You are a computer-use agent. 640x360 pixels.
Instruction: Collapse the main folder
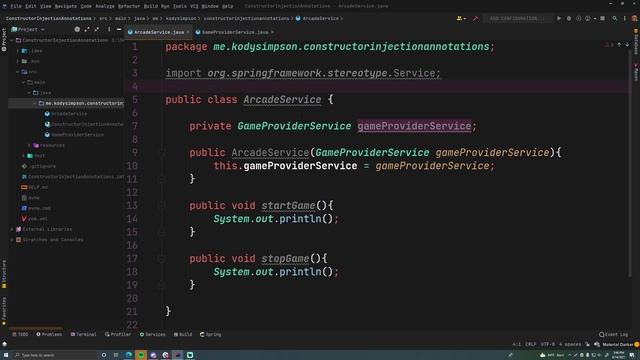24,82
